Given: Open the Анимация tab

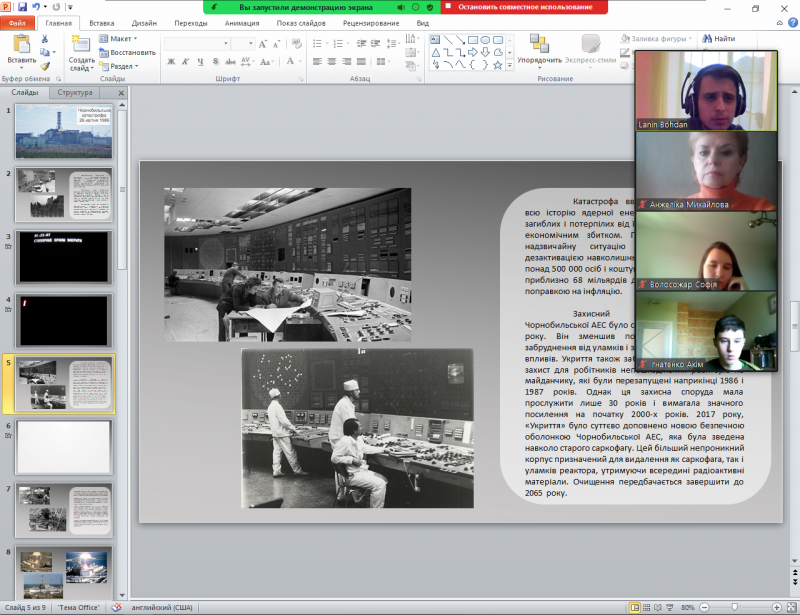Looking at the screenshot, I should 242,23.
